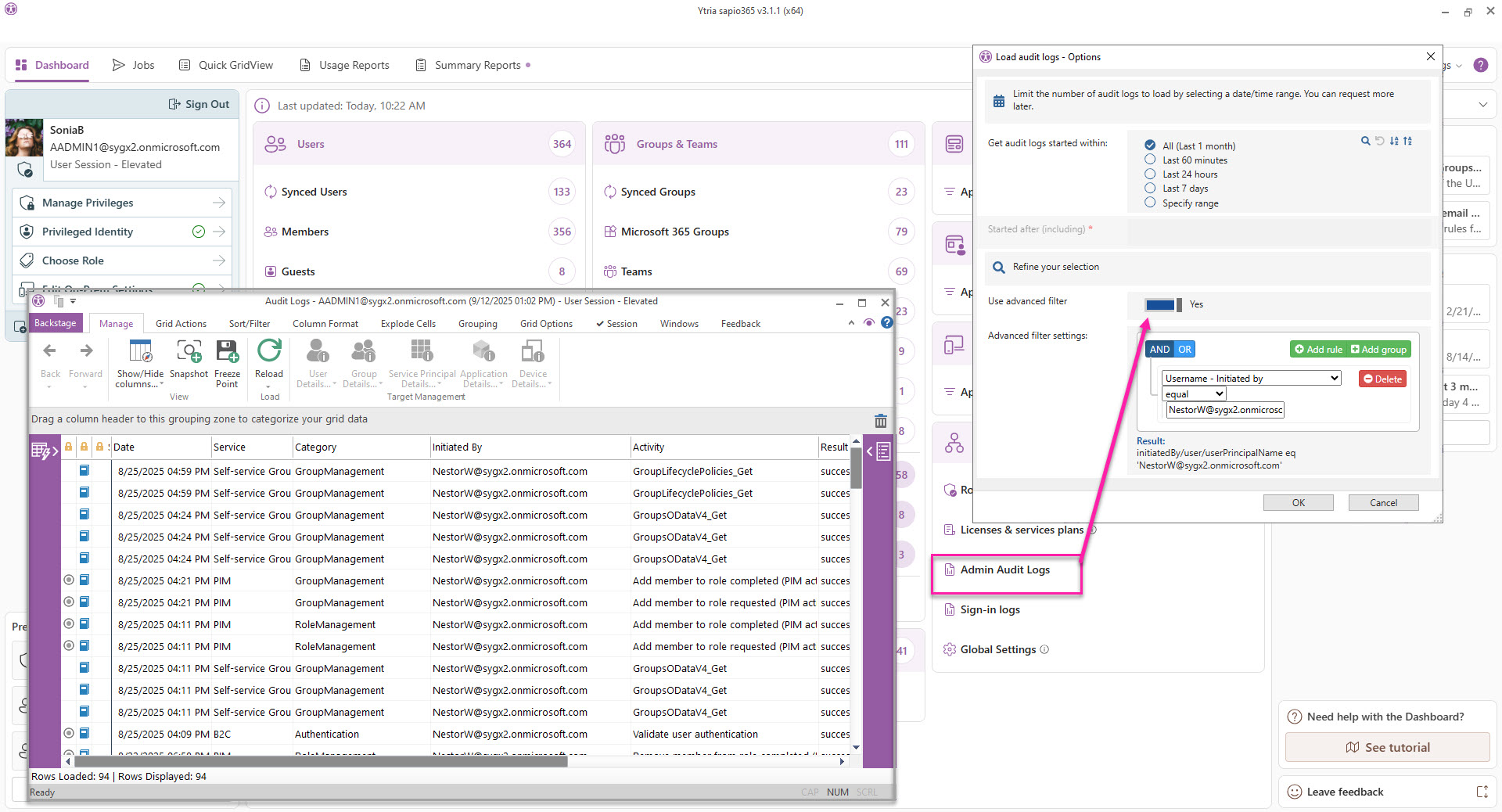Open search in audit log date options
1502x812 pixels.
[x=1365, y=142]
